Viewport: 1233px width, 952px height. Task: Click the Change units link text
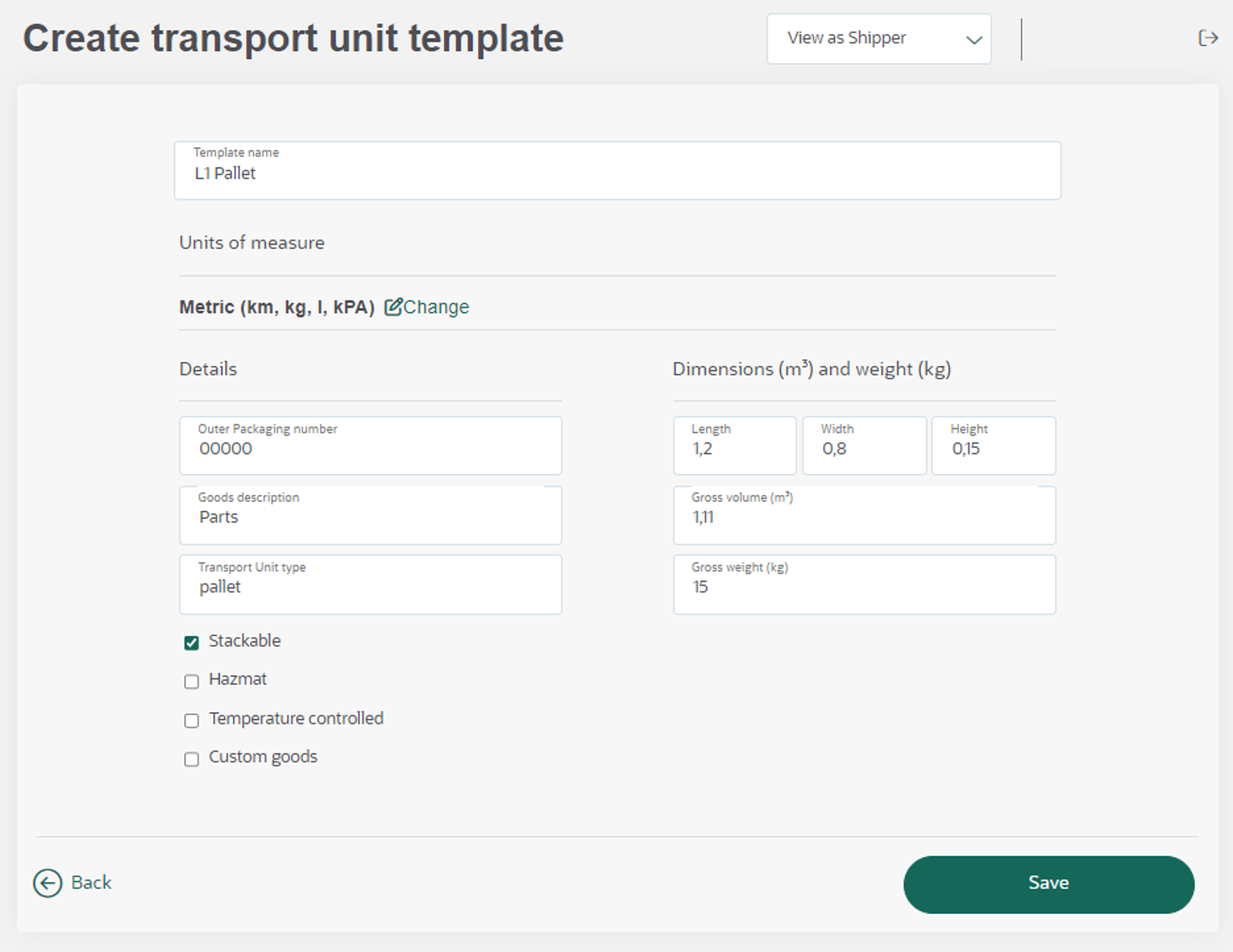pyautogui.click(x=436, y=307)
